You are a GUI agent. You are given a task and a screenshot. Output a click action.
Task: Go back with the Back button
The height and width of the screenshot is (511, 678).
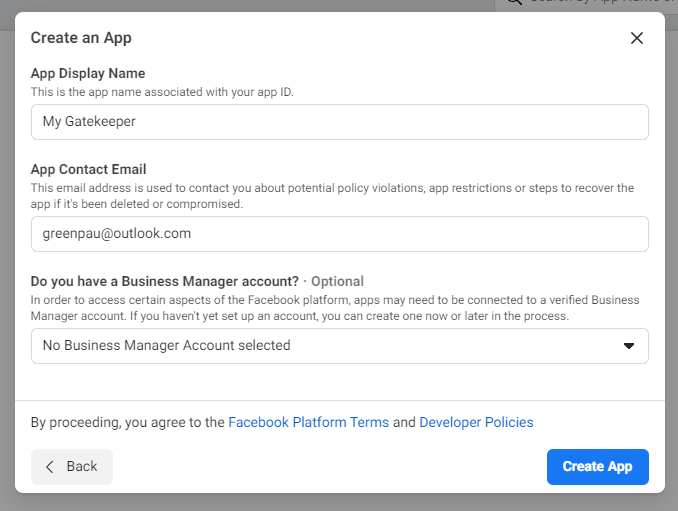(72, 466)
